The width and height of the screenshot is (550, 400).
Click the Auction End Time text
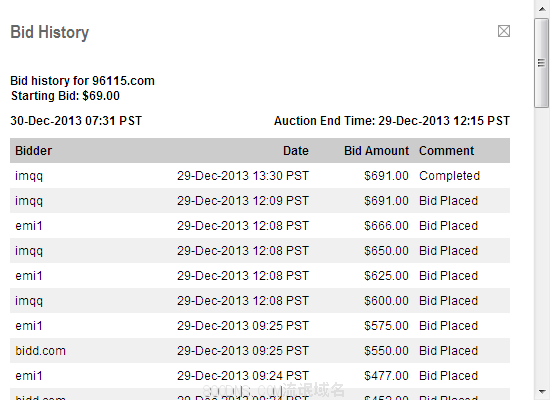[x=391, y=121]
